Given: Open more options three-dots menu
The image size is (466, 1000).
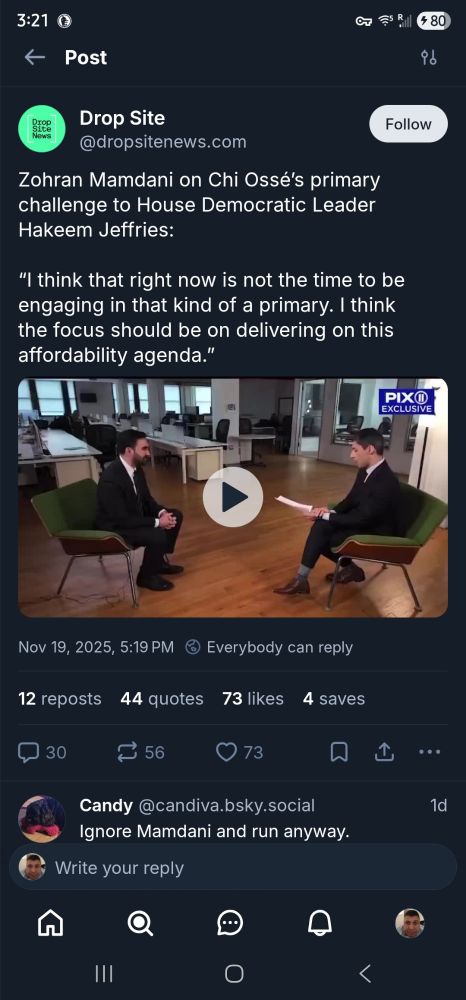Looking at the screenshot, I should pos(430,752).
